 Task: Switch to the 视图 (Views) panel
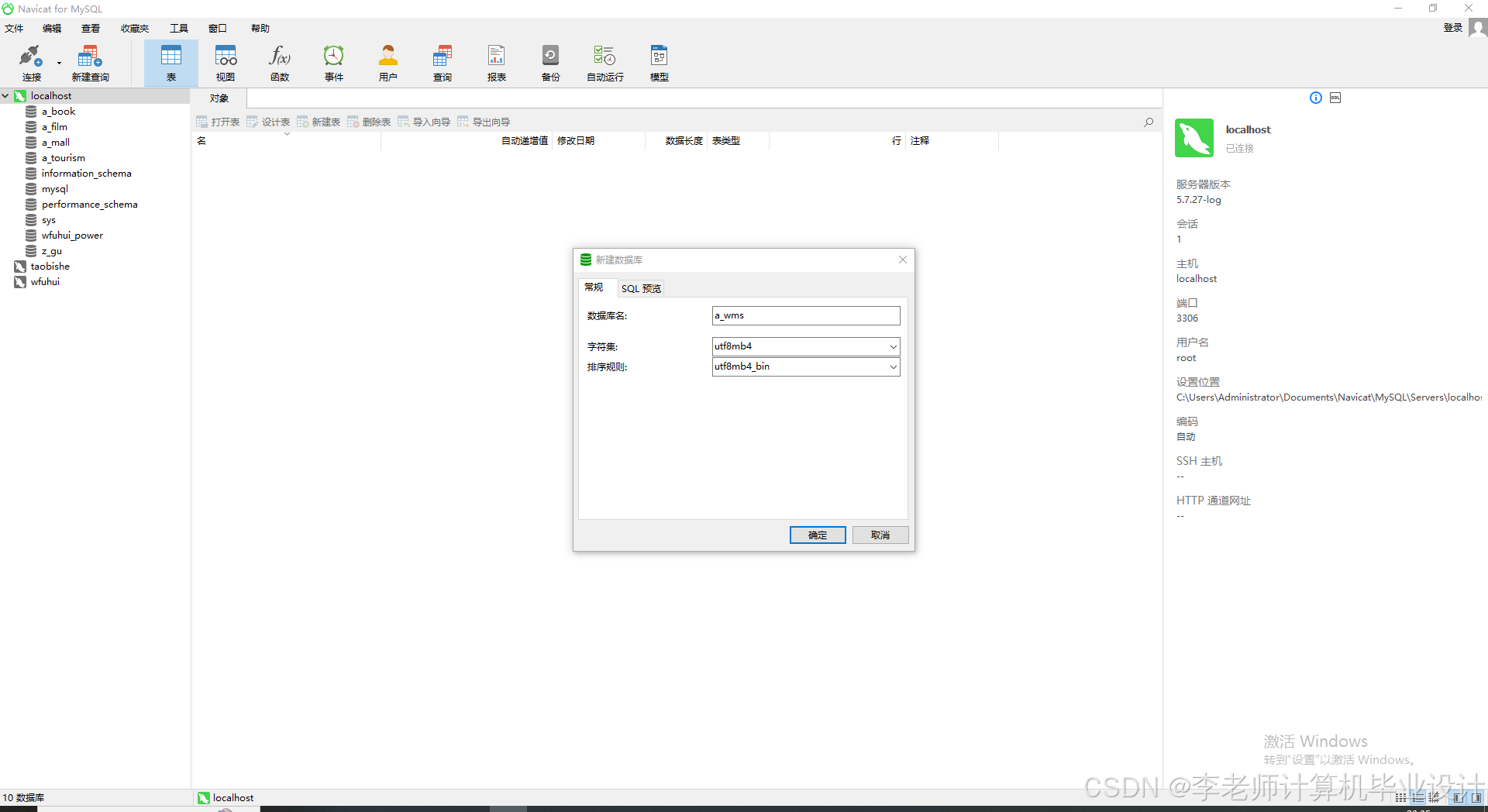coord(225,62)
